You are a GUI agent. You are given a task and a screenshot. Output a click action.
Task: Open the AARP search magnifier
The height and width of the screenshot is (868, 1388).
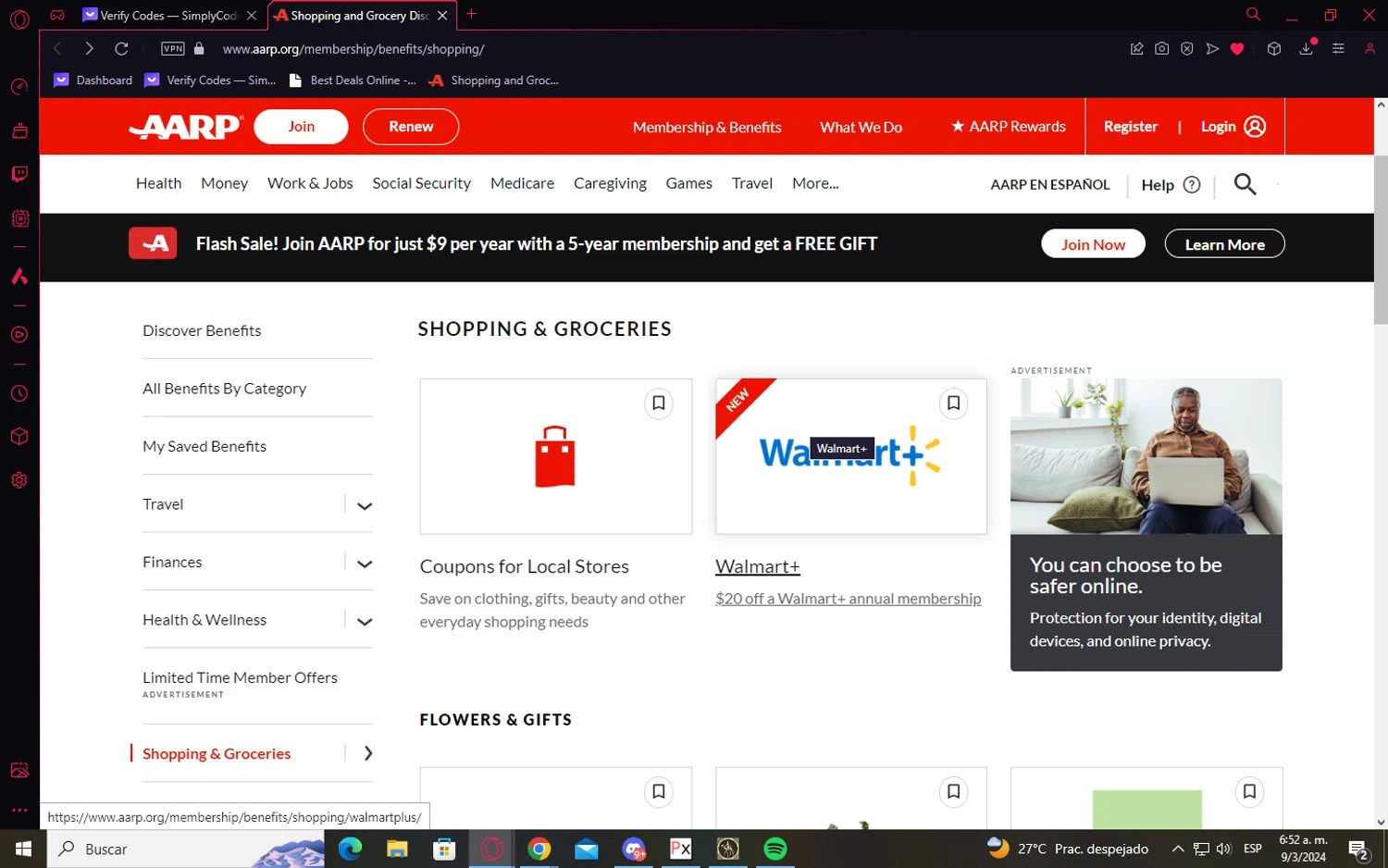[1245, 184]
